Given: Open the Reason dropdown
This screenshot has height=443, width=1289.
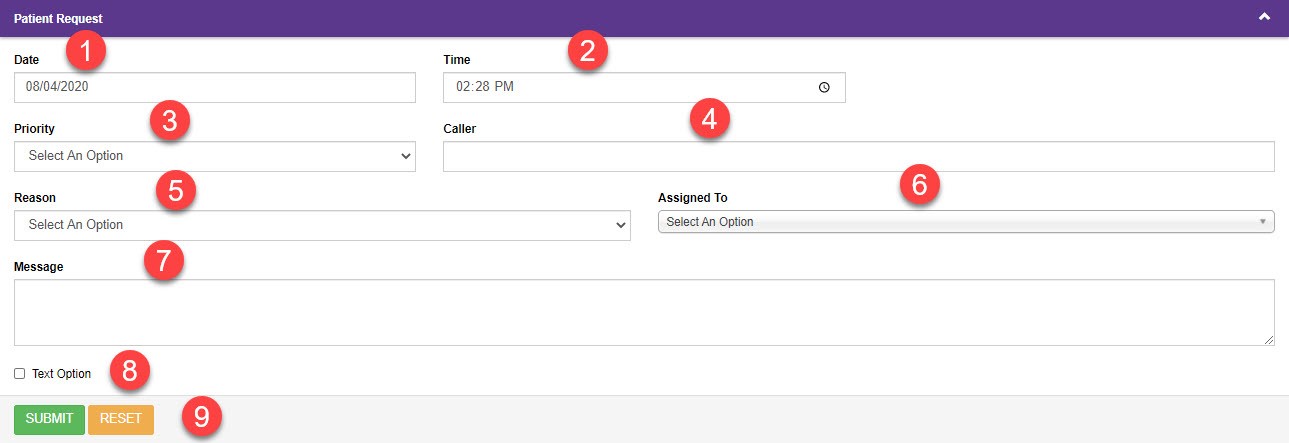Looking at the screenshot, I should (x=322, y=225).
